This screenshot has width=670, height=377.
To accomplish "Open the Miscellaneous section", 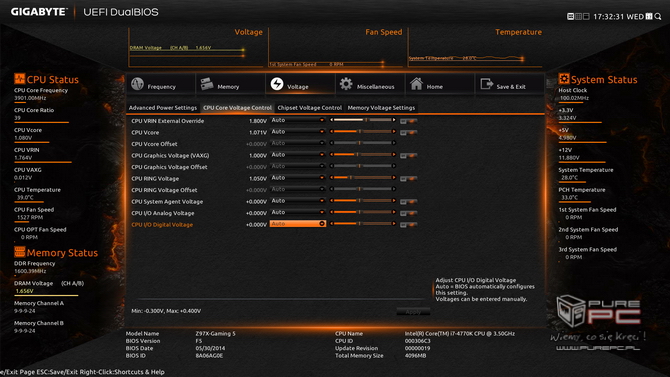I will [x=370, y=84].
